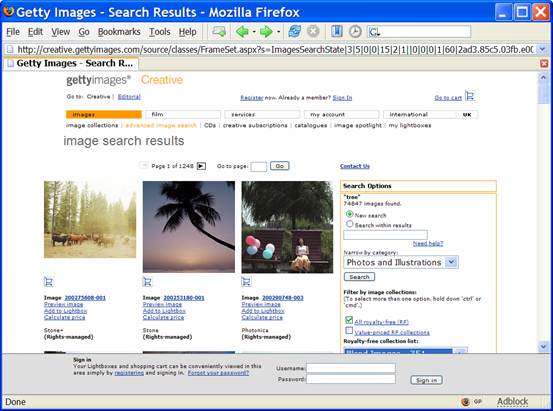Click Calculate price for image 200290748-003
This screenshot has width=553, height=411.
(x=262, y=318)
